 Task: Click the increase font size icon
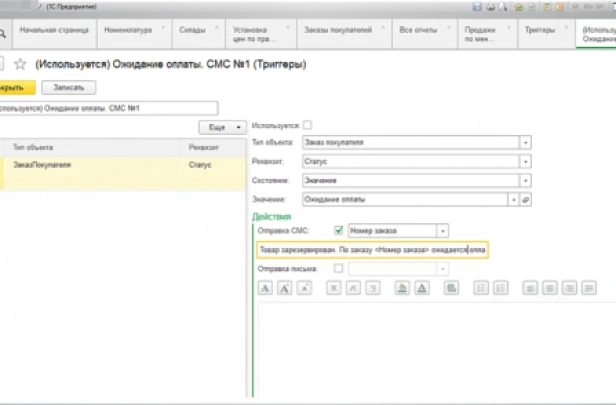pyautogui.click(x=285, y=288)
